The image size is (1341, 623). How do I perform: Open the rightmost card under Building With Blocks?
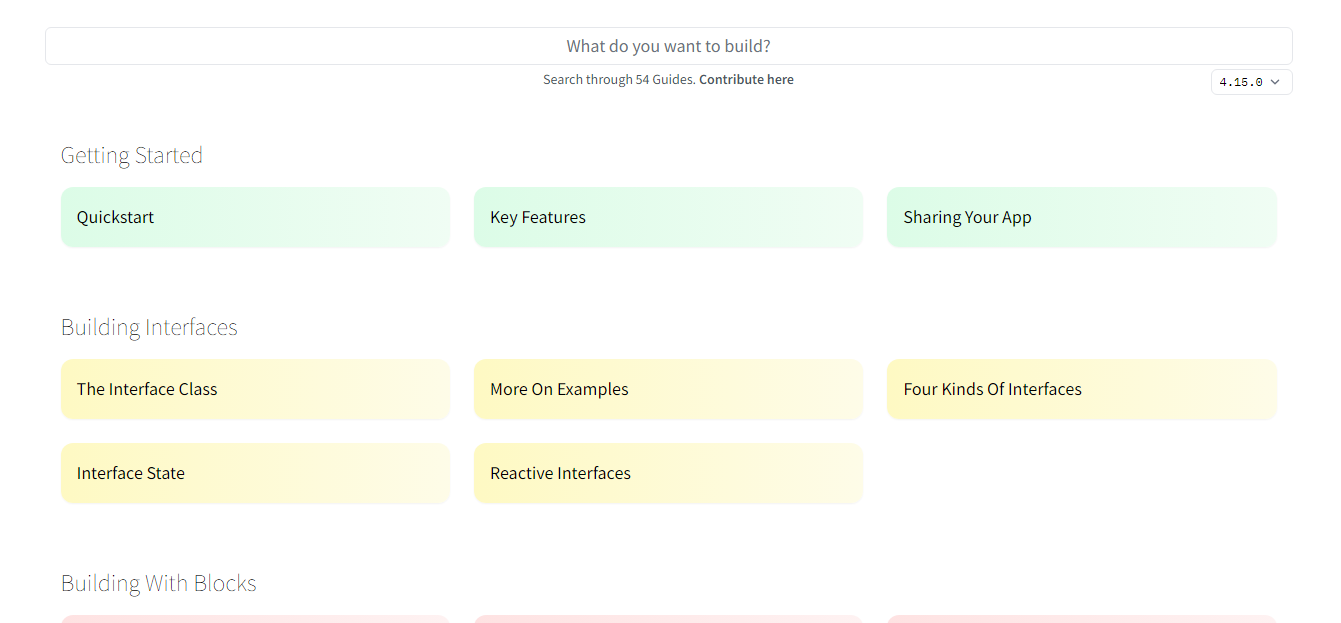coord(1081,619)
